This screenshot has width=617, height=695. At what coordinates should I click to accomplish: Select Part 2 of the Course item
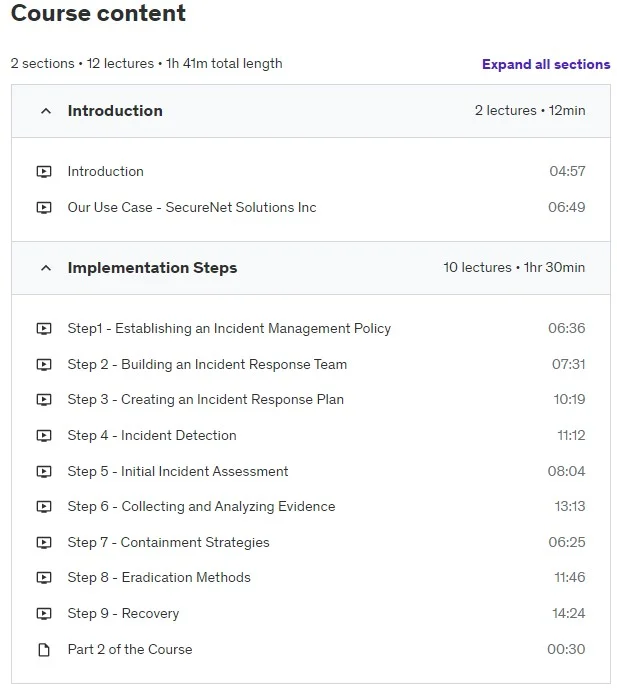(x=130, y=649)
